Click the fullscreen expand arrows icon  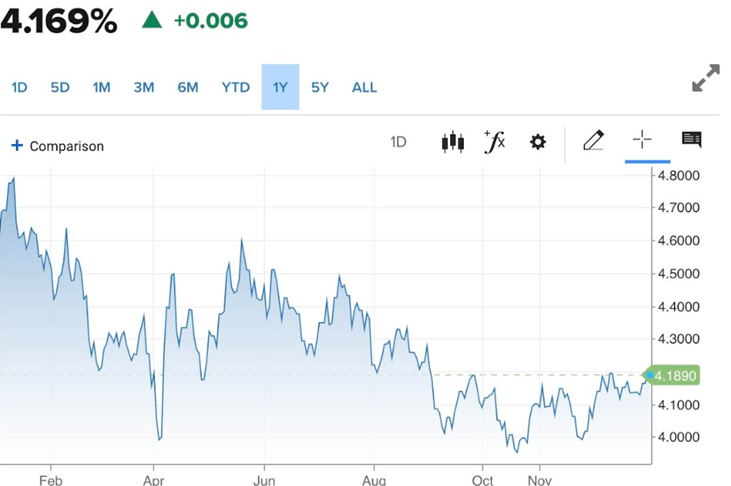pyautogui.click(x=705, y=79)
